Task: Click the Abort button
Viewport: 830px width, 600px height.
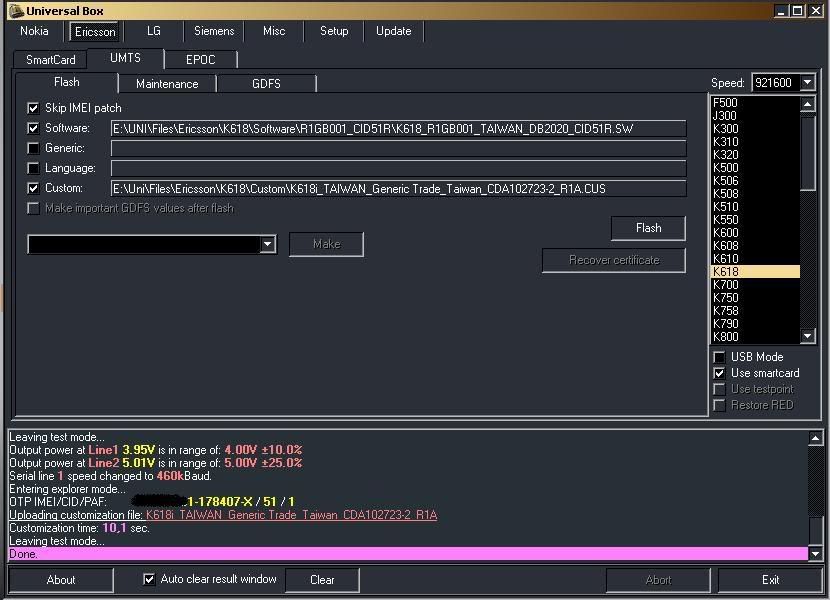Action: pyautogui.click(x=658, y=580)
